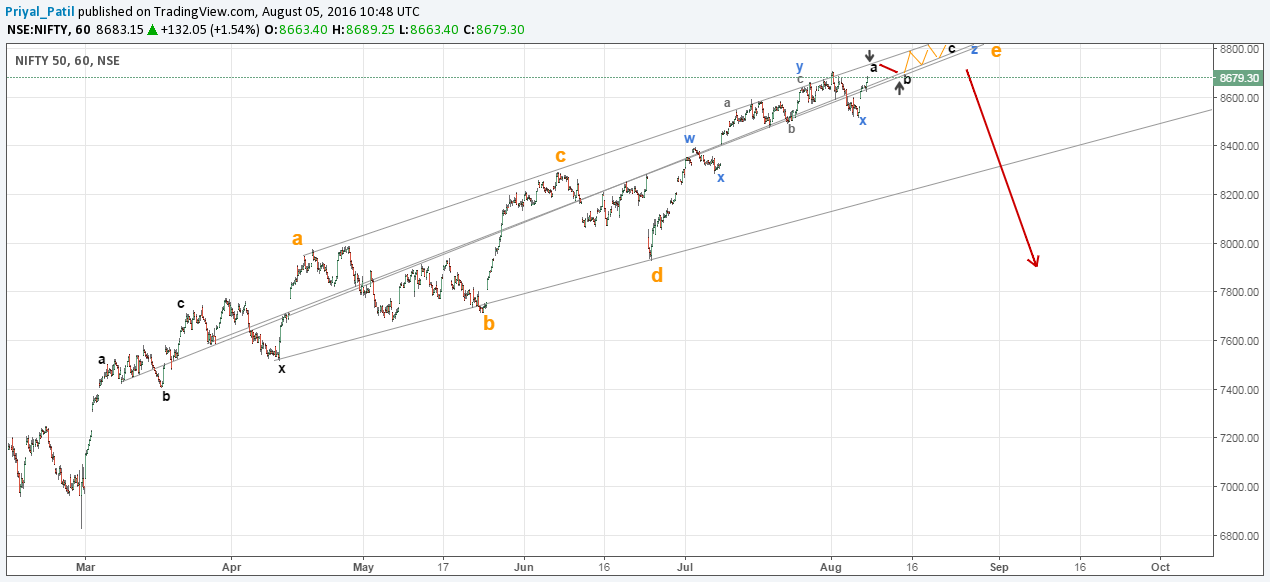Select the blue wave label z
Image resolution: width=1270 pixels, height=582 pixels.
tap(974, 50)
